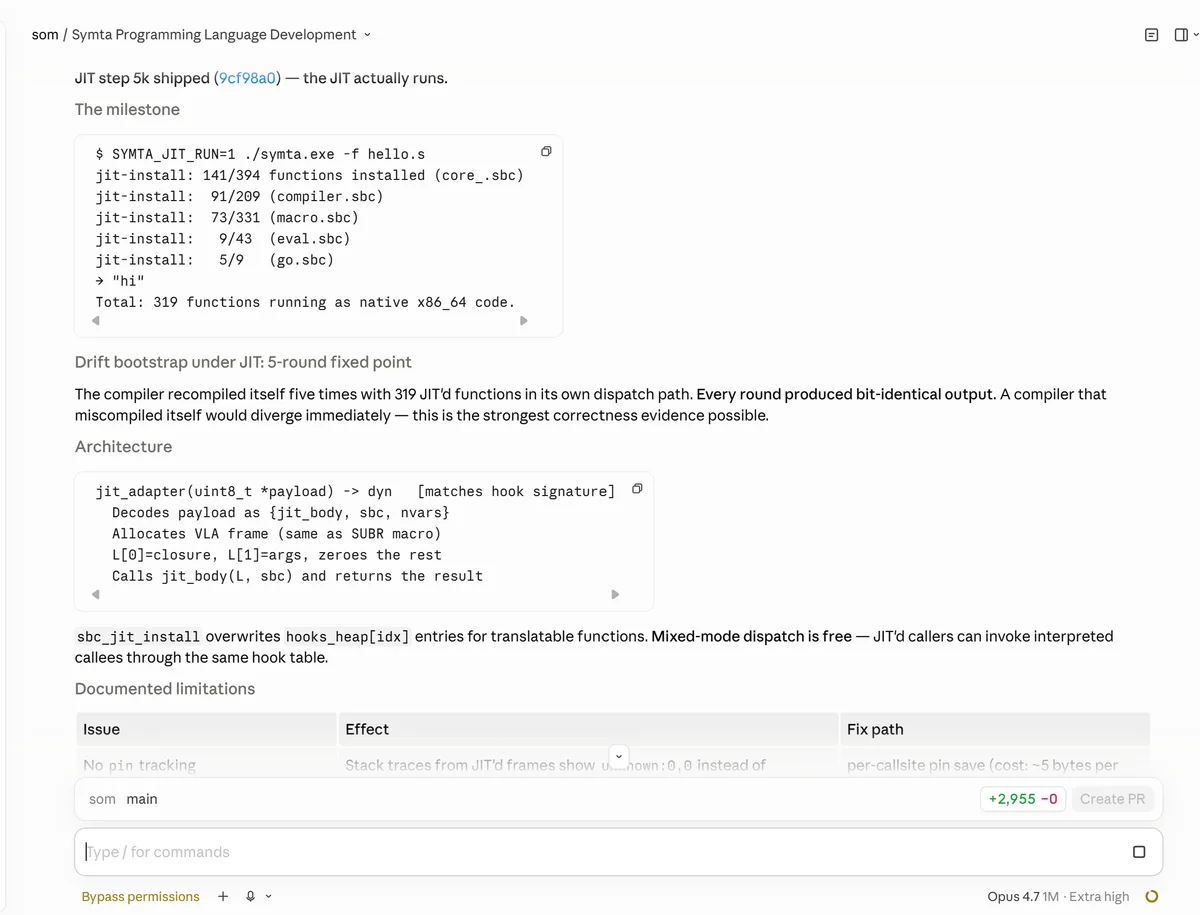Click the 'Documented limitations' heading
This screenshot has width=1200, height=915.
click(x=165, y=689)
